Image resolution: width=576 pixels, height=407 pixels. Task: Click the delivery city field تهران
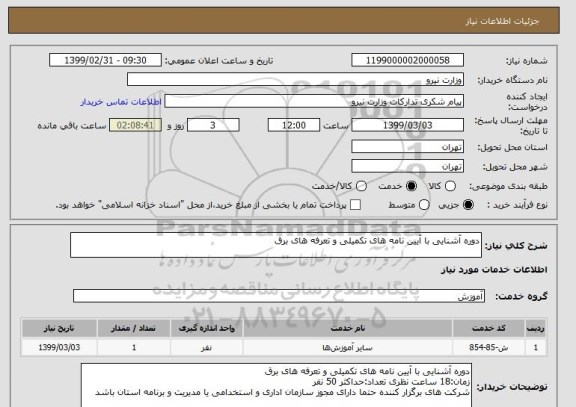pyautogui.click(x=407, y=166)
